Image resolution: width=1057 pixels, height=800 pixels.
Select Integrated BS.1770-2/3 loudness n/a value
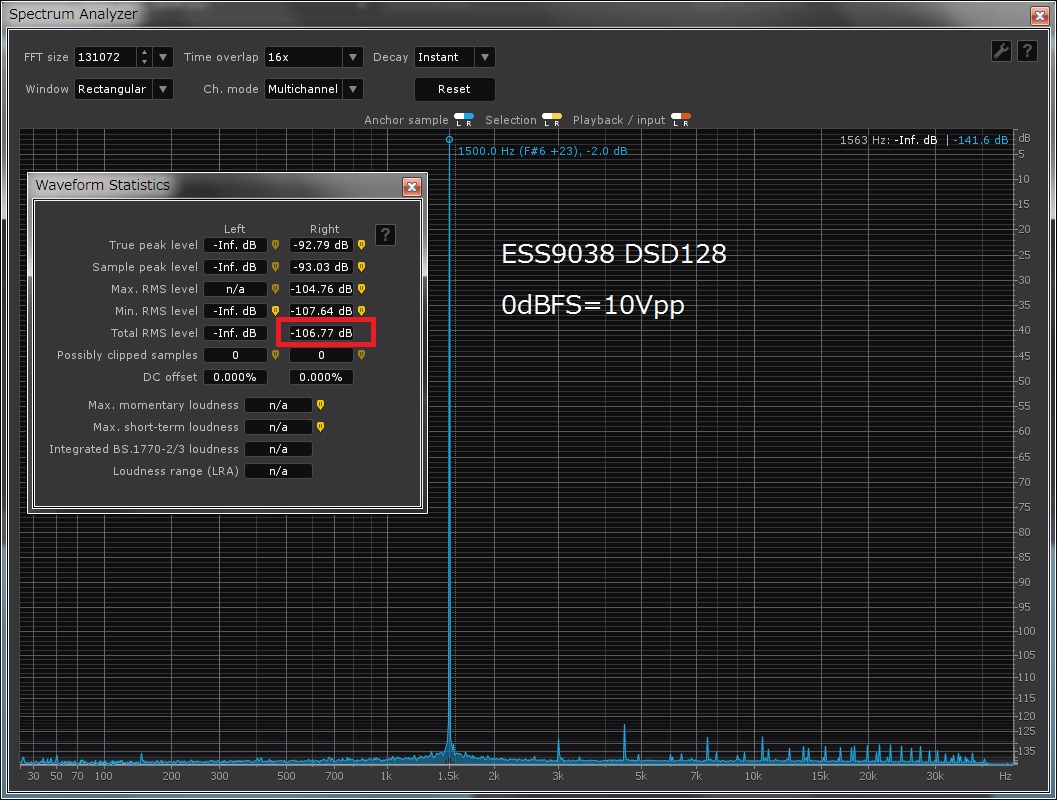click(x=278, y=450)
